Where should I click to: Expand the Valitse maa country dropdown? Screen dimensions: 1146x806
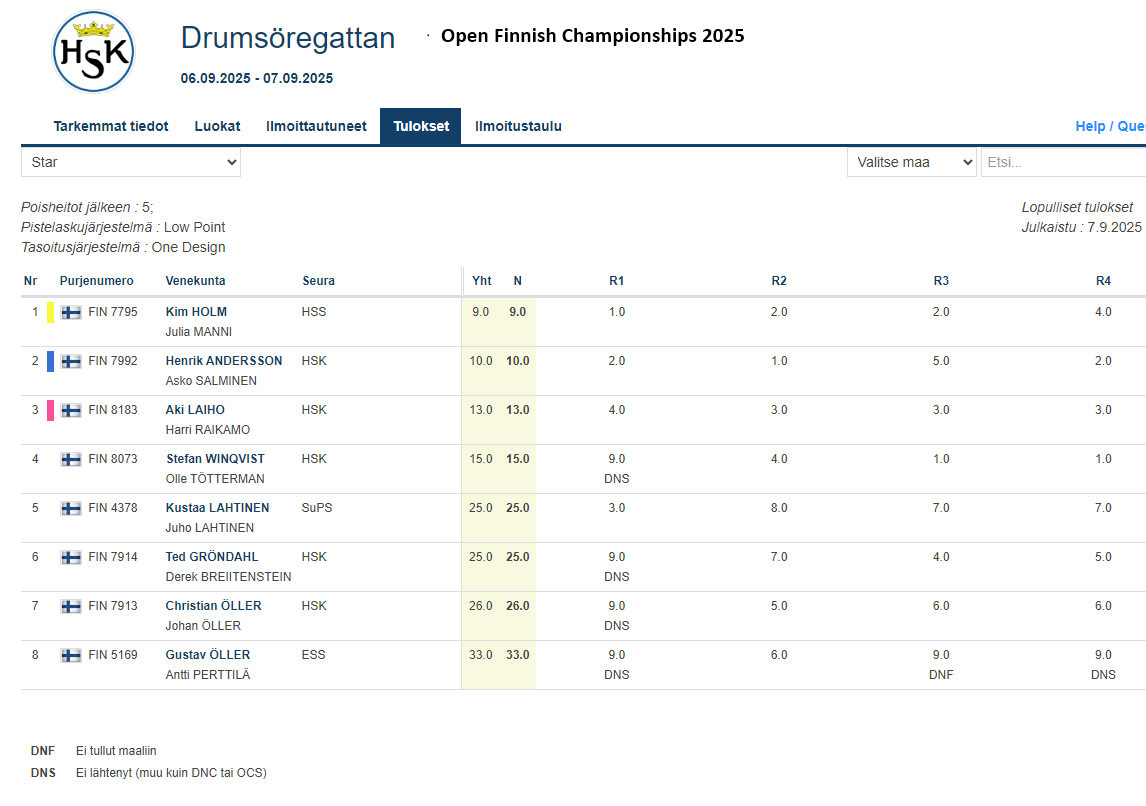click(x=911, y=162)
